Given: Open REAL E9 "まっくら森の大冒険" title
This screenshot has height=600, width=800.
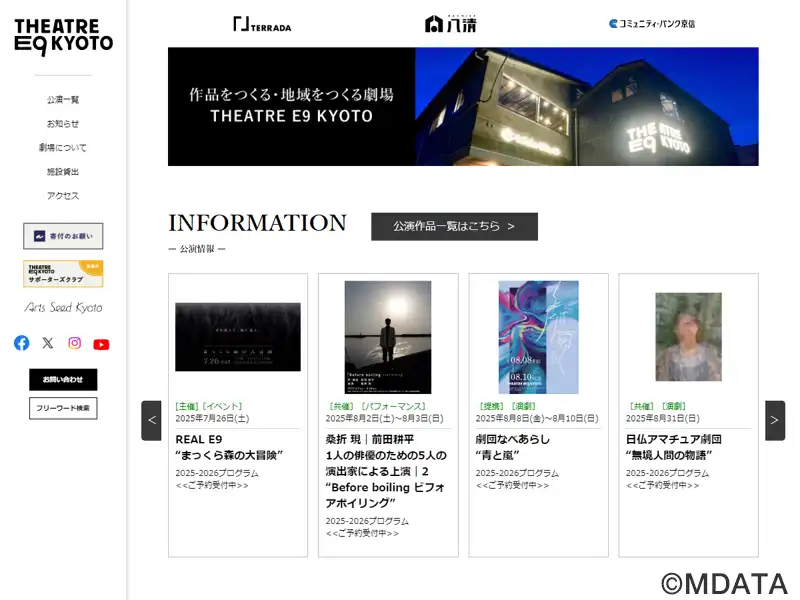Looking at the screenshot, I should [x=229, y=447].
